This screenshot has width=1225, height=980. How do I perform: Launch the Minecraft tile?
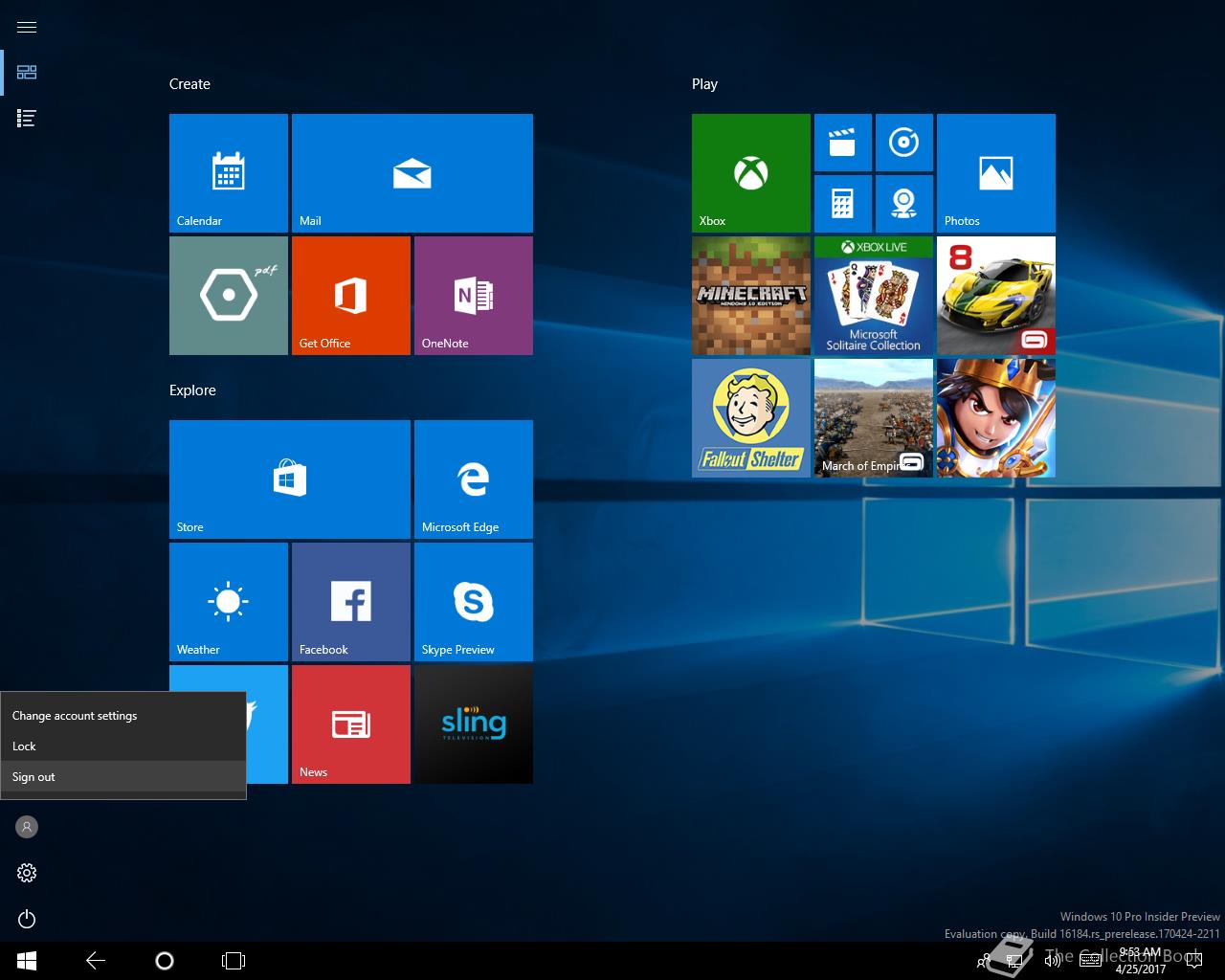click(x=751, y=296)
